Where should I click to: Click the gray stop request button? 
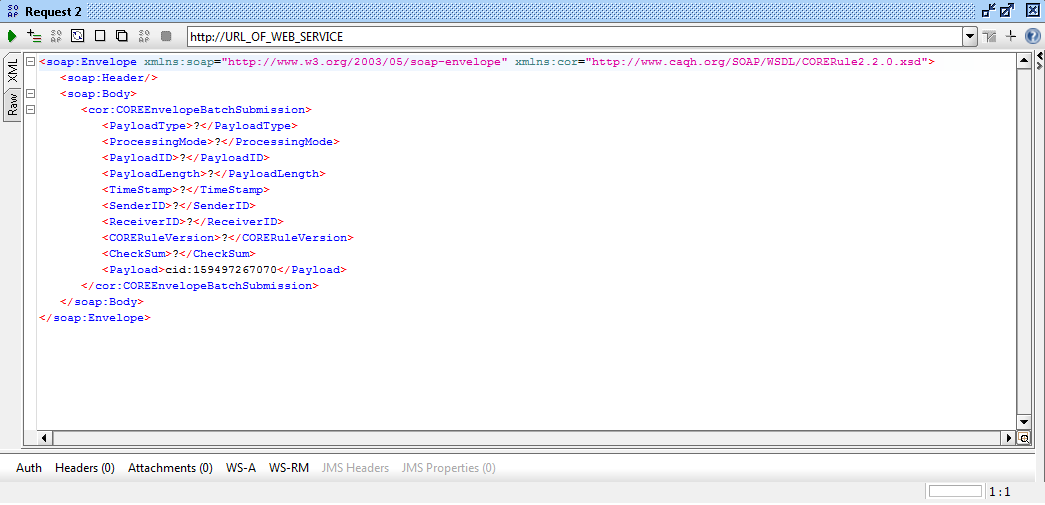[x=166, y=36]
